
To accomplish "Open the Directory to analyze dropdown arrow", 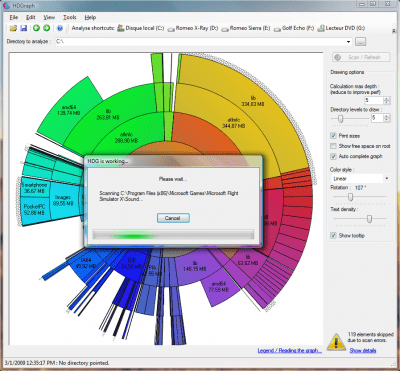I will click(348, 42).
